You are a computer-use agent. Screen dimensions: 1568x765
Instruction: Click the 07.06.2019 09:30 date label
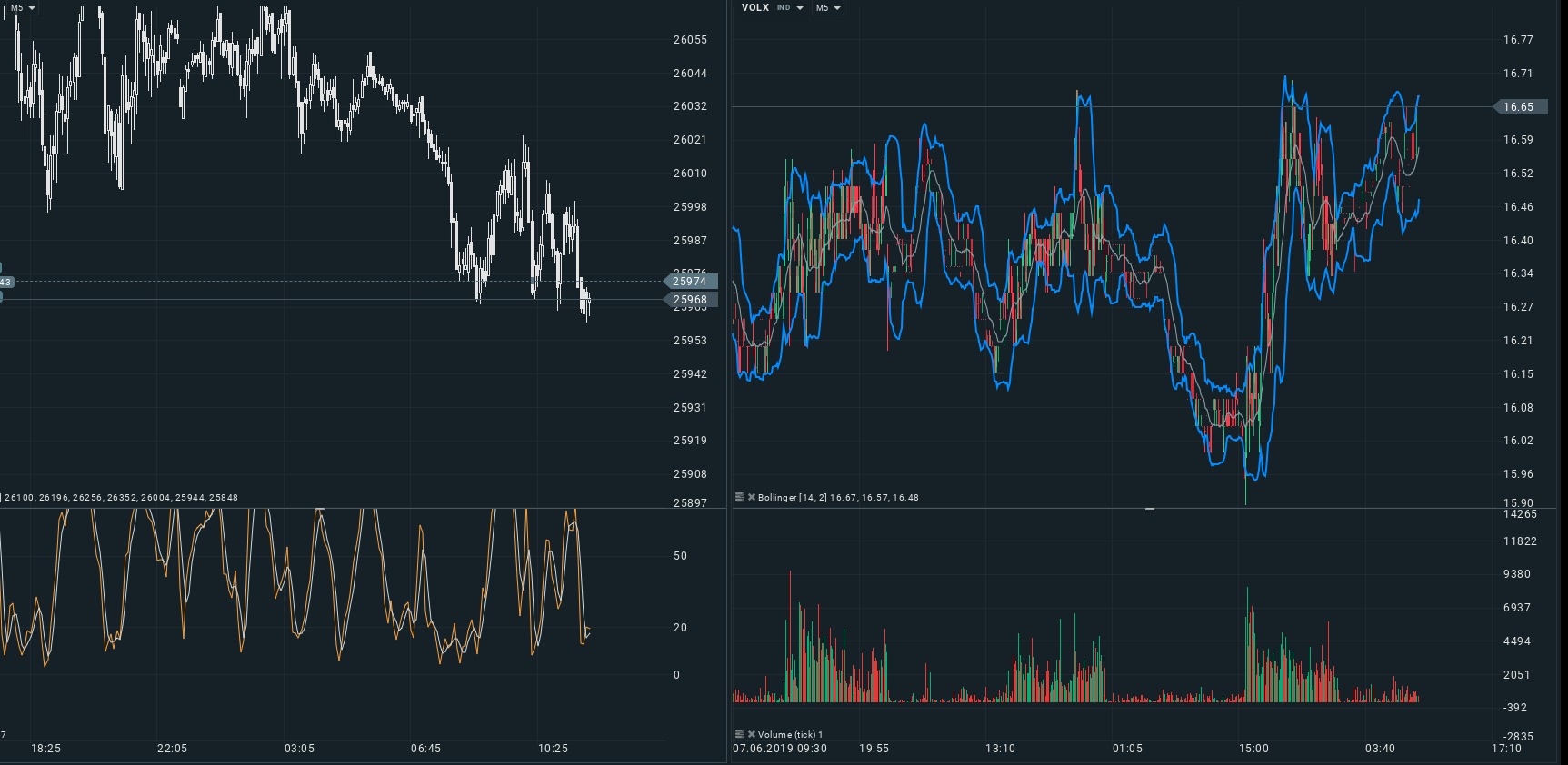pos(780,749)
